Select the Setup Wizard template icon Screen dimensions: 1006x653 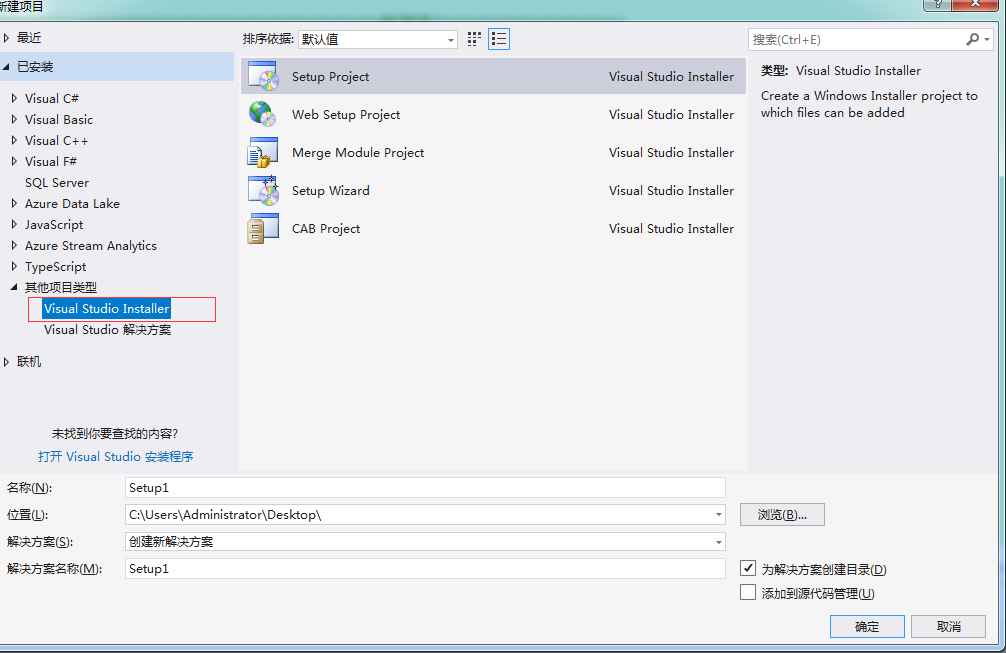click(264, 190)
